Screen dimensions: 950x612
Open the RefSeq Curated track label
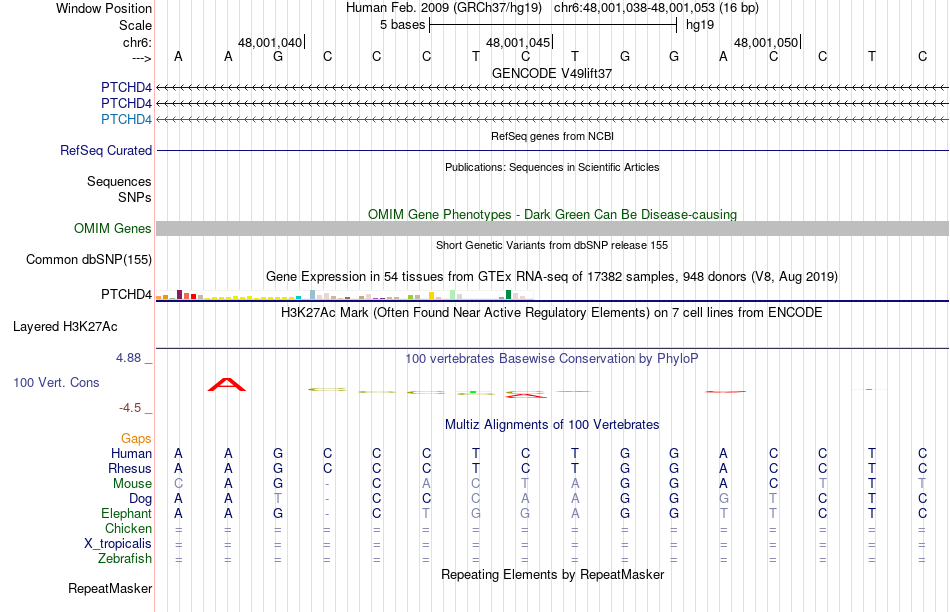[x=105, y=150]
